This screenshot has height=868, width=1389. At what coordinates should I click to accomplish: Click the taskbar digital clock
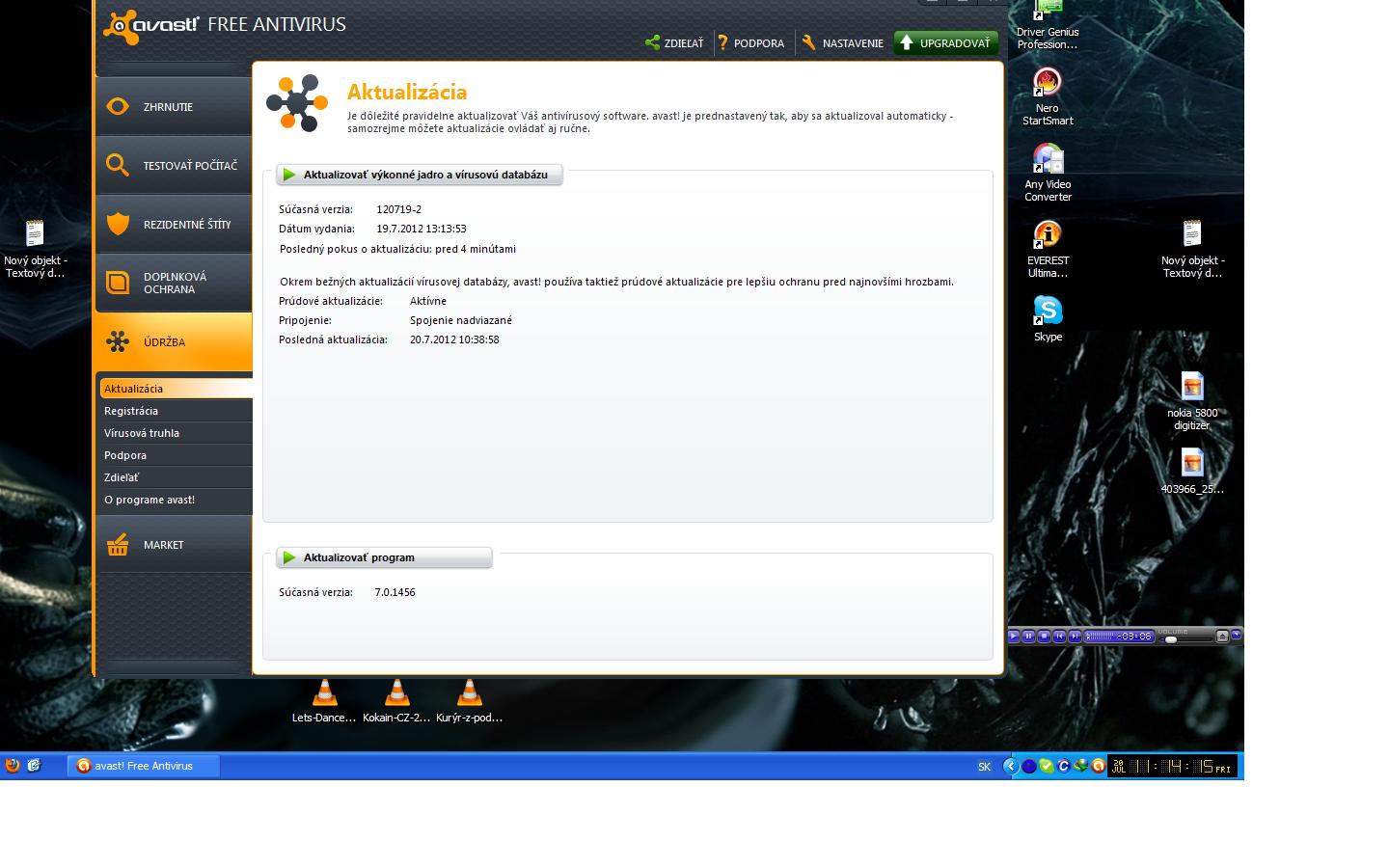[1172, 767]
